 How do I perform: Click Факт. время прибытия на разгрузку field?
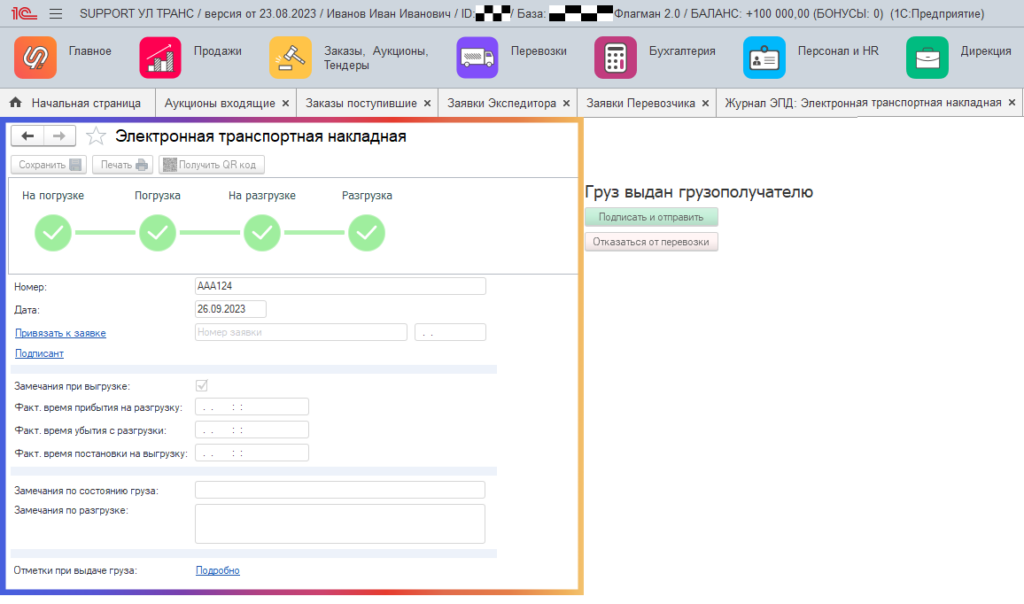(251, 407)
